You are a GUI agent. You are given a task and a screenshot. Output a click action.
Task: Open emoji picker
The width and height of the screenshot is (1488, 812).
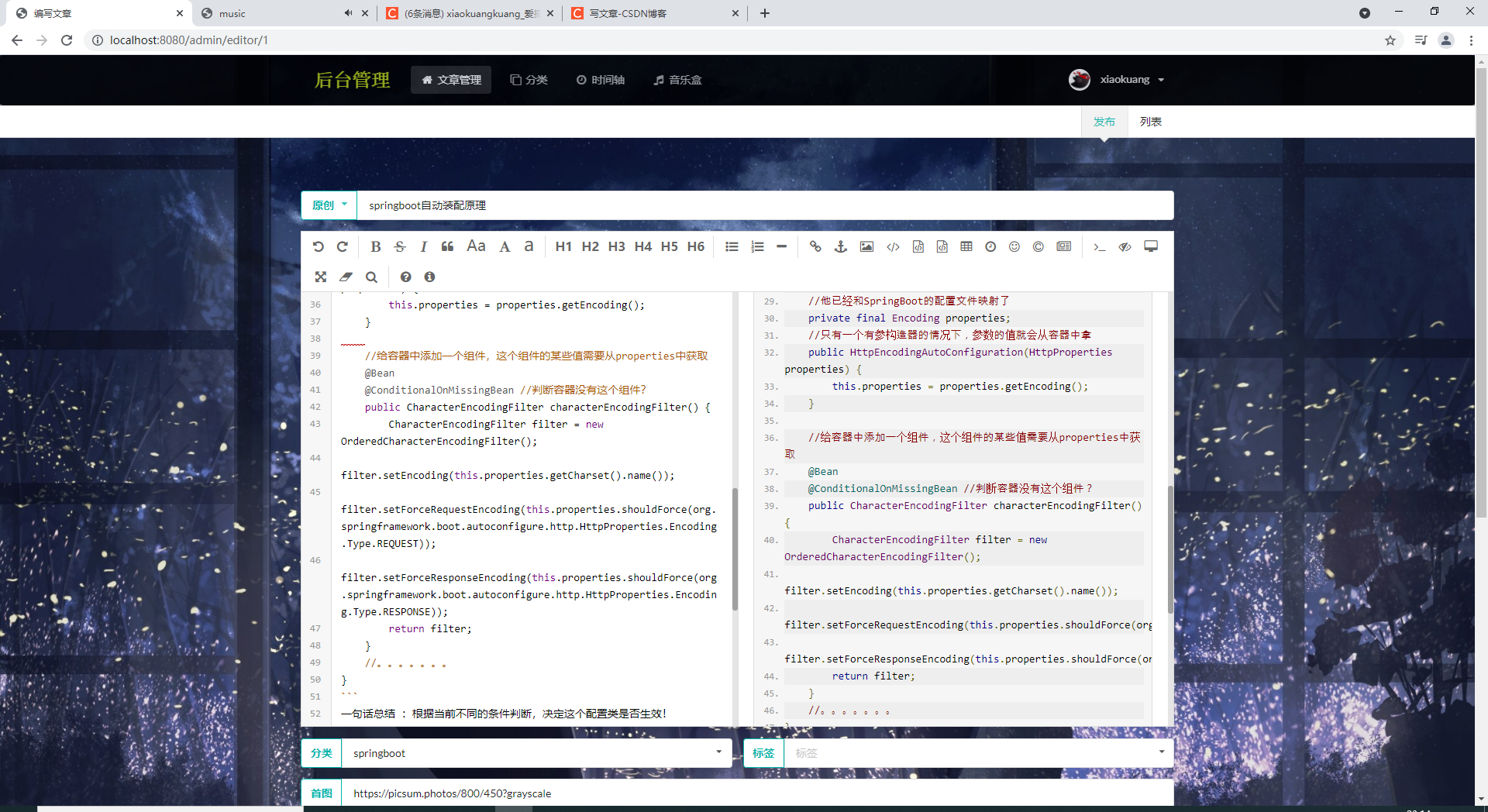point(1014,246)
